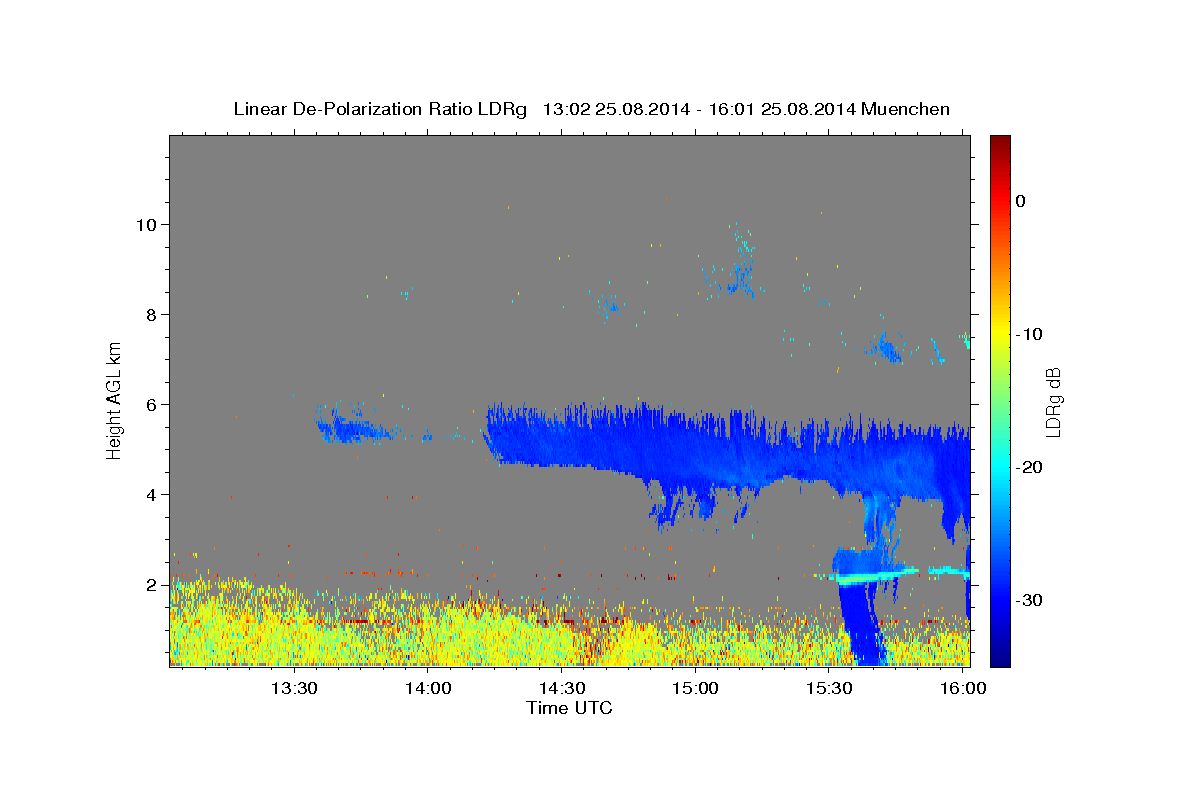Image resolution: width=1200 pixels, height=800 pixels.
Task: Select the '15:30' time axis label
Action: pos(829,689)
